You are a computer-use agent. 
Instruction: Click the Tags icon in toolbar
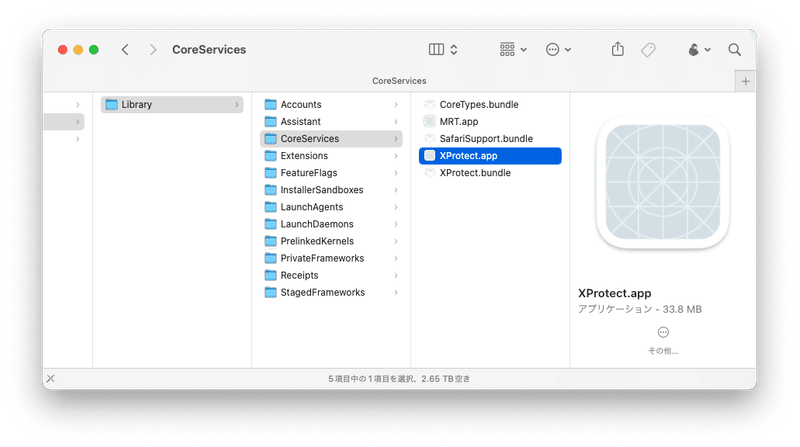point(648,49)
